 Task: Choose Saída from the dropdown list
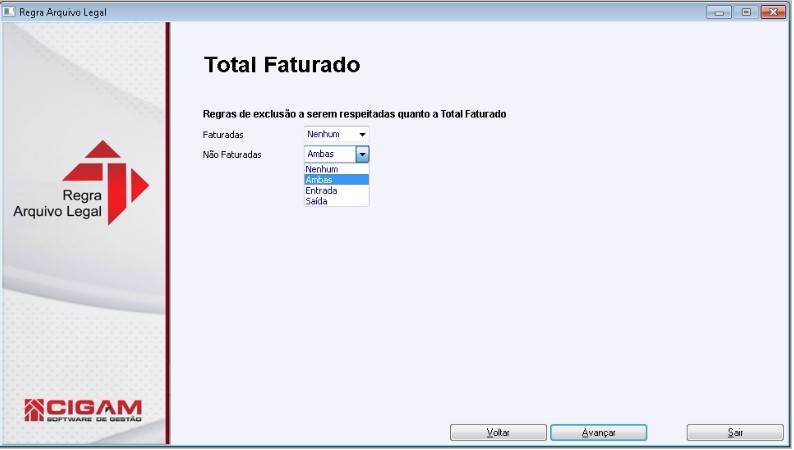[336, 201]
